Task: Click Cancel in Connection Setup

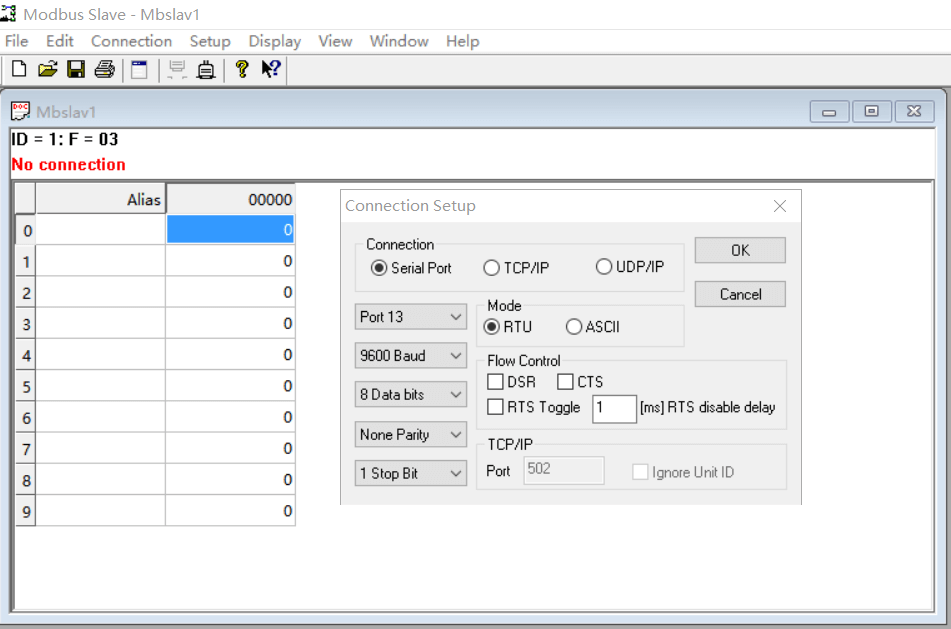Action: (x=740, y=294)
